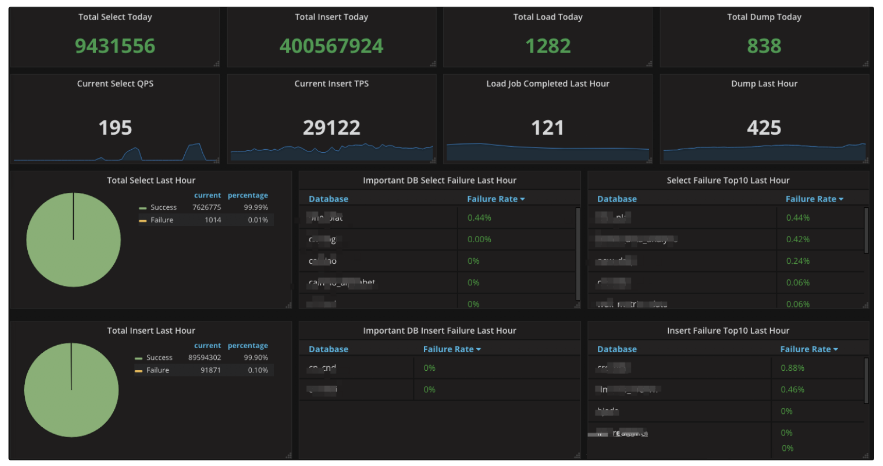Click sort arrow on Select Failure Top10 Failure Rate
883x466 pixels.
[841, 199]
